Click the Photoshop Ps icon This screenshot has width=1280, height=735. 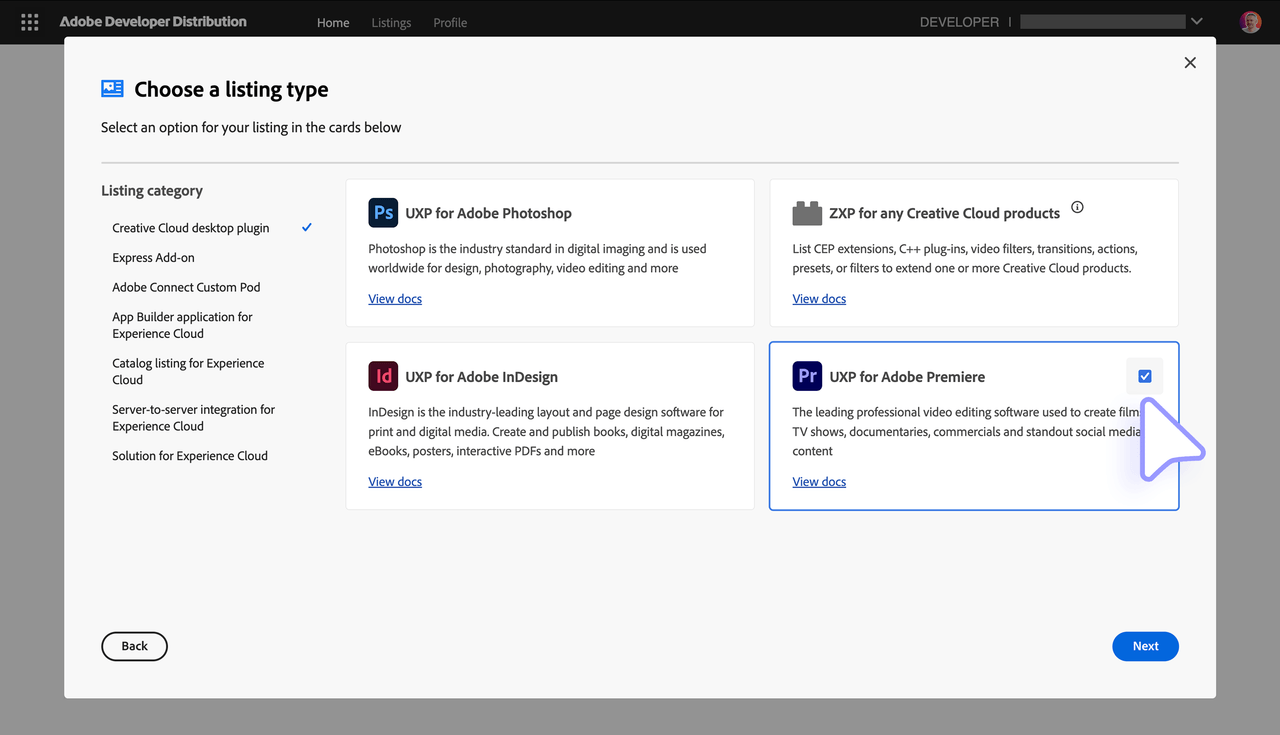point(383,213)
